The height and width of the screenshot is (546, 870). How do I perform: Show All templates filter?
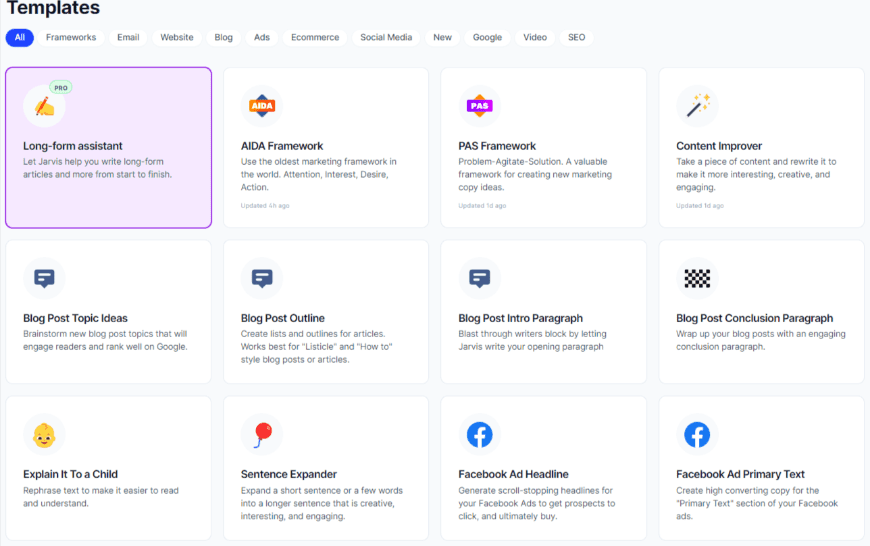pos(19,37)
